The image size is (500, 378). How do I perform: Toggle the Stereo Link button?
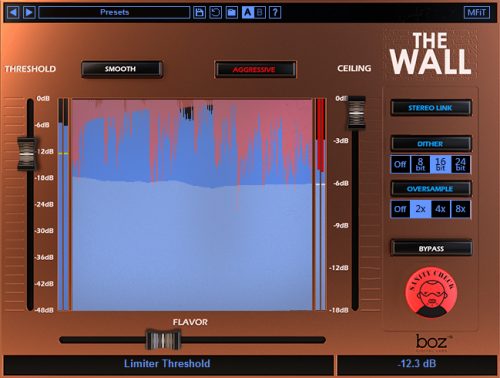coord(431,108)
